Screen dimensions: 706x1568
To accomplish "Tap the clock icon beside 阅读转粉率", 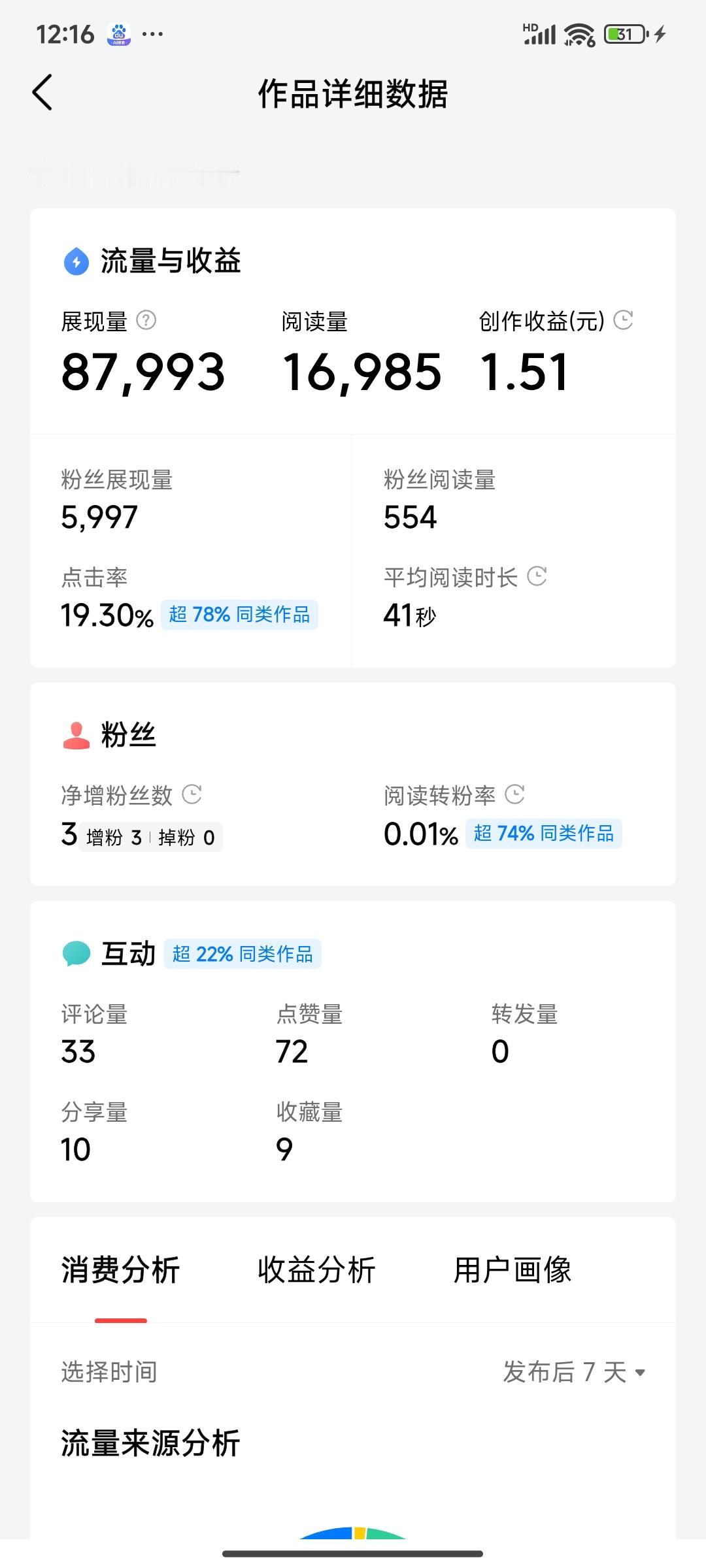I will (515, 794).
